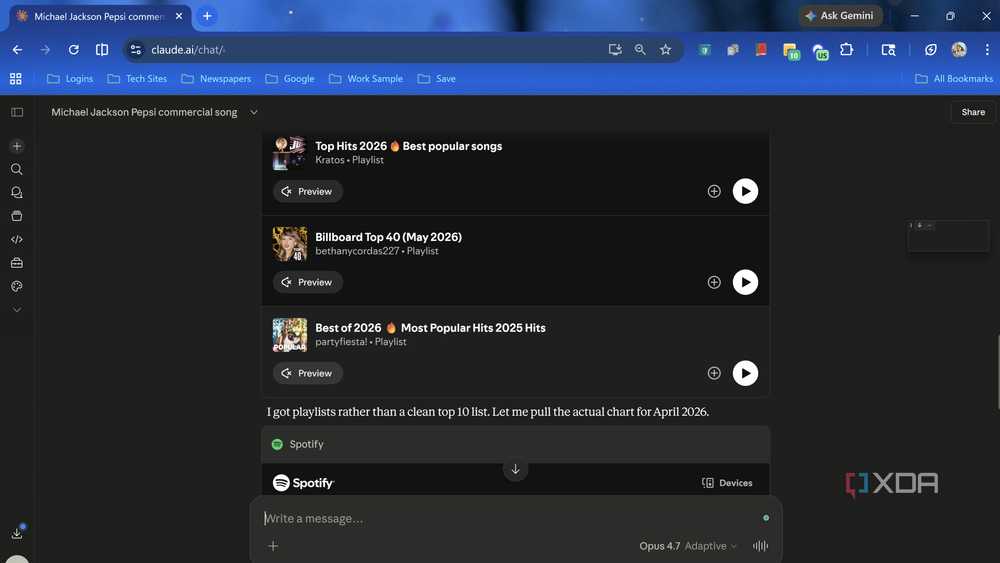Image resolution: width=1000 pixels, height=563 pixels.
Task: Open the palette icon in sidebar
Action: [17, 286]
